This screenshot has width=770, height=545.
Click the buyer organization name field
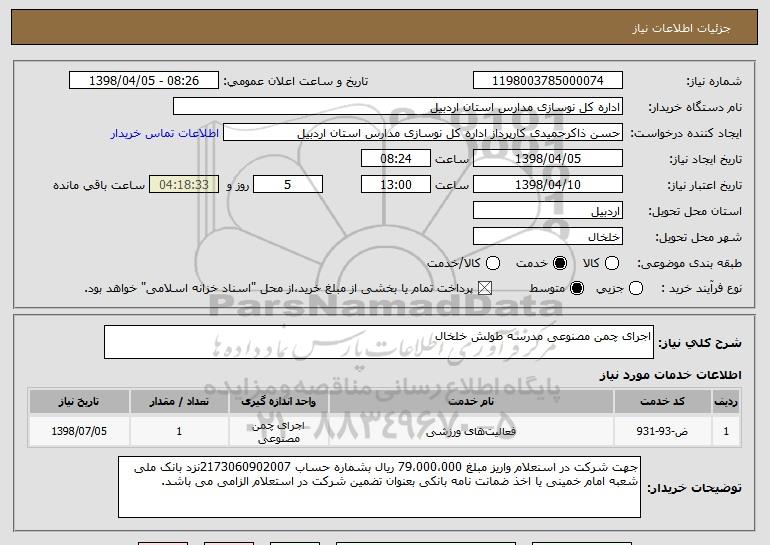click(x=398, y=107)
